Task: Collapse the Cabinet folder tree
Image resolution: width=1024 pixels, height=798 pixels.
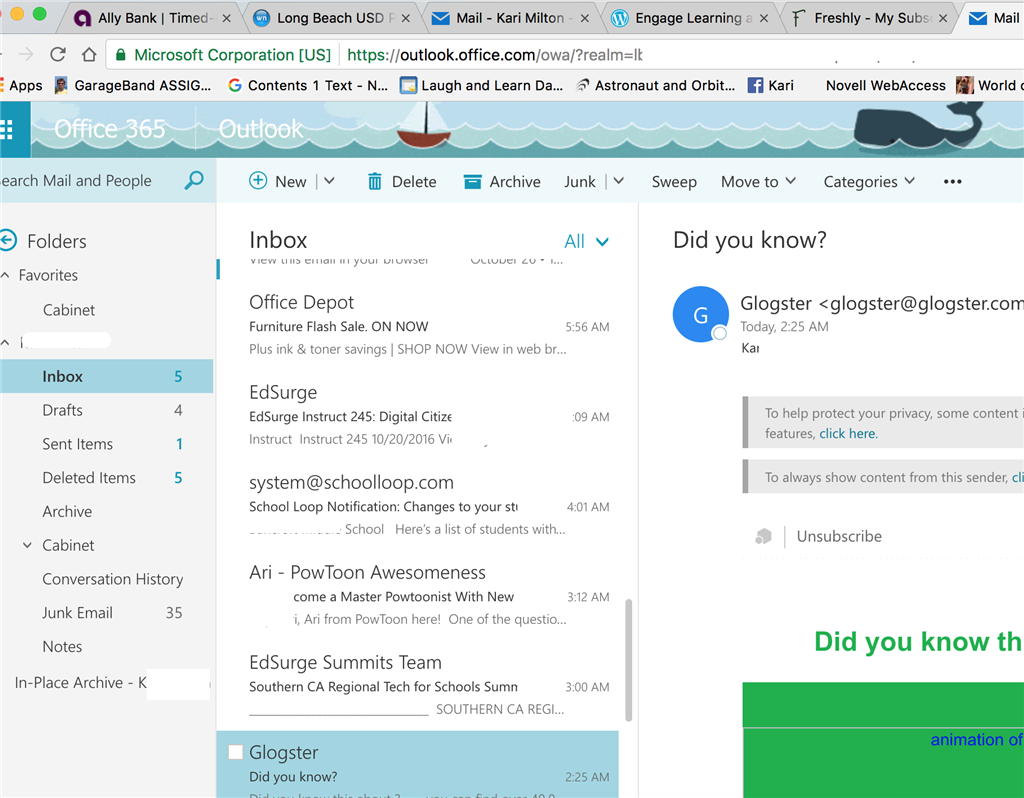Action: tap(27, 545)
